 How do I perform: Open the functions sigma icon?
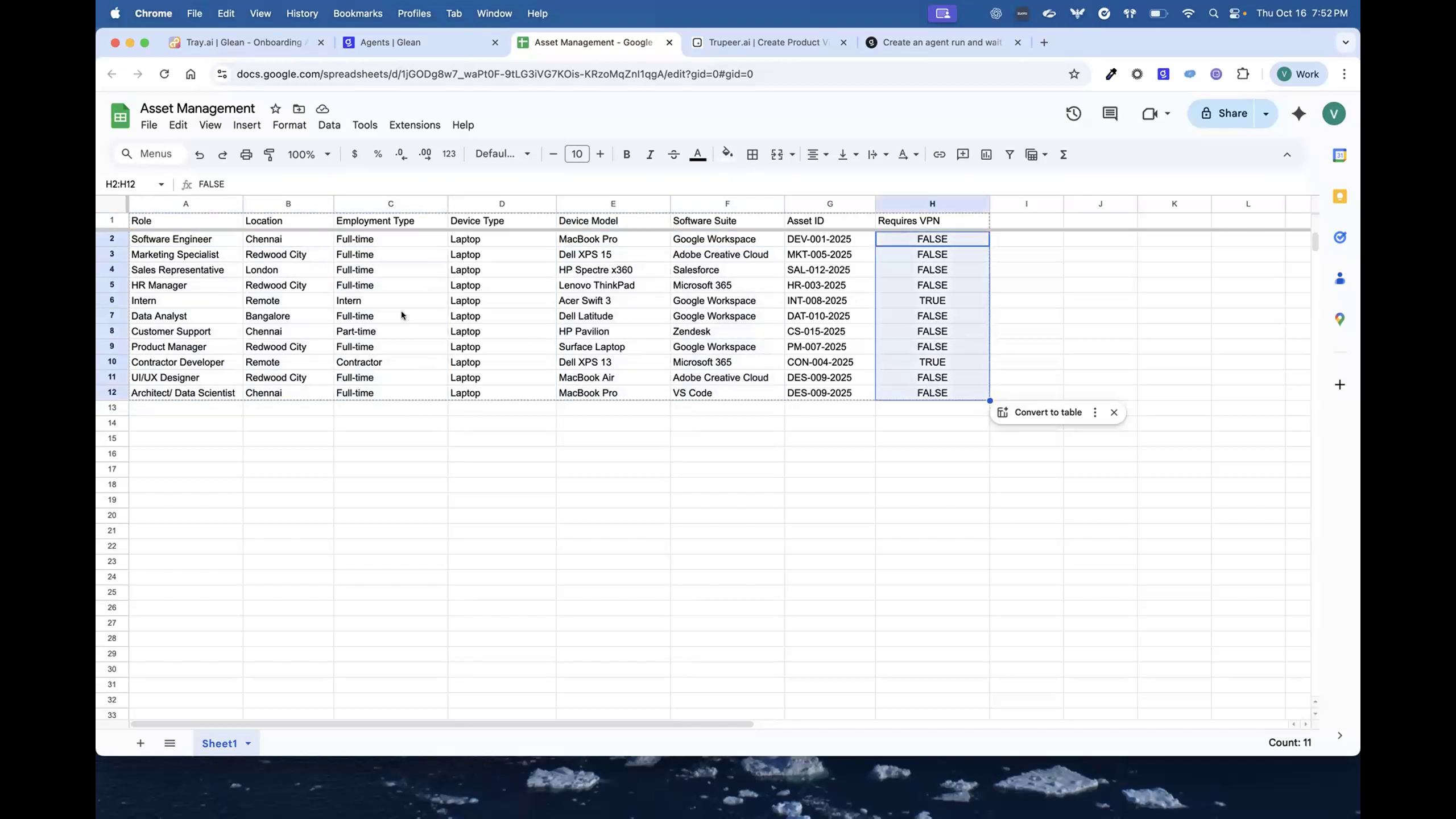(x=1063, y=154)
